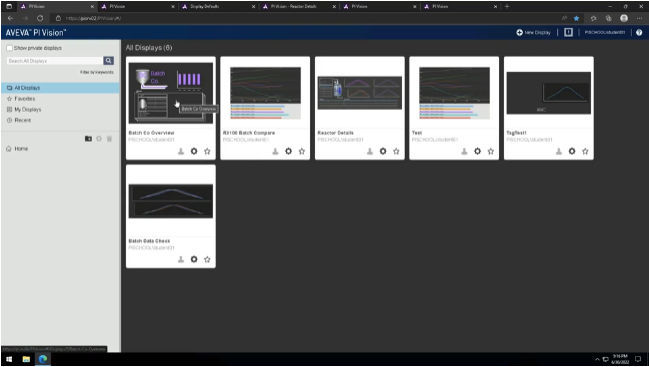This screenshot has width=649, height=367.
Task: Open settings gear on Batch Co Overview card
Action: click(194, 151)
